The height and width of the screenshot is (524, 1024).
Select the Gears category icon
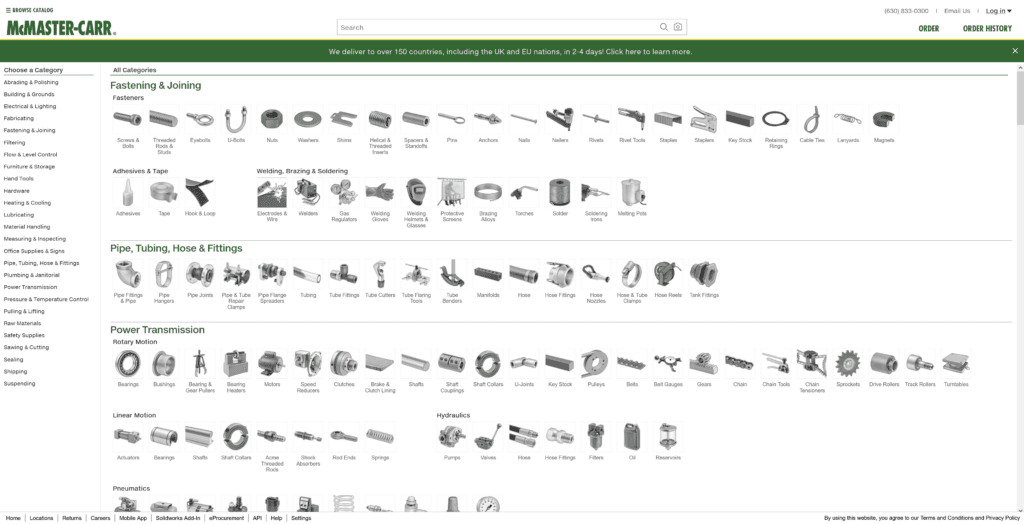tap(704, 364)
